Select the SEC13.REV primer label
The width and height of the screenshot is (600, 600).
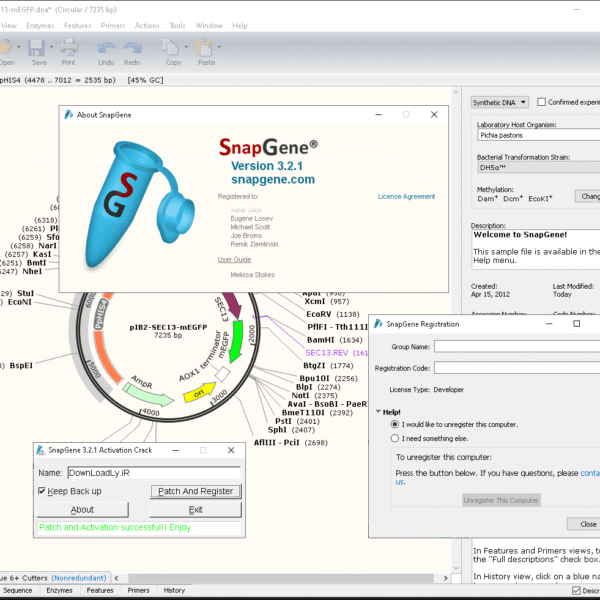(336, 352)
